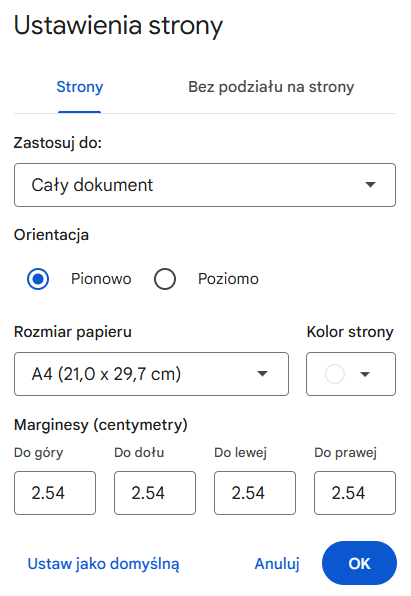Click the paper size dropdown arrow

click(262, 374)
